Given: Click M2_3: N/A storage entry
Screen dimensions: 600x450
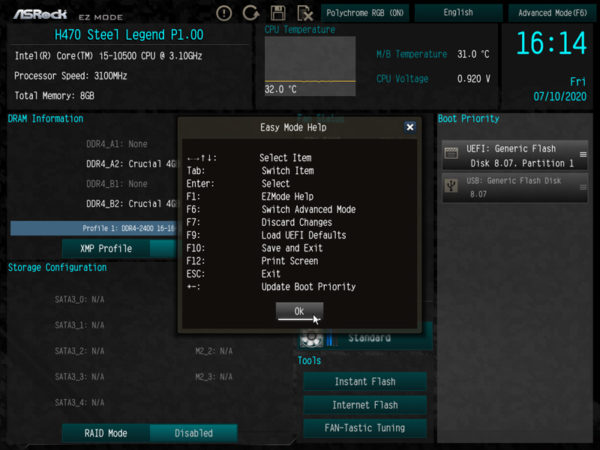Looking at the screenshot, I should [x=214, y=377].
